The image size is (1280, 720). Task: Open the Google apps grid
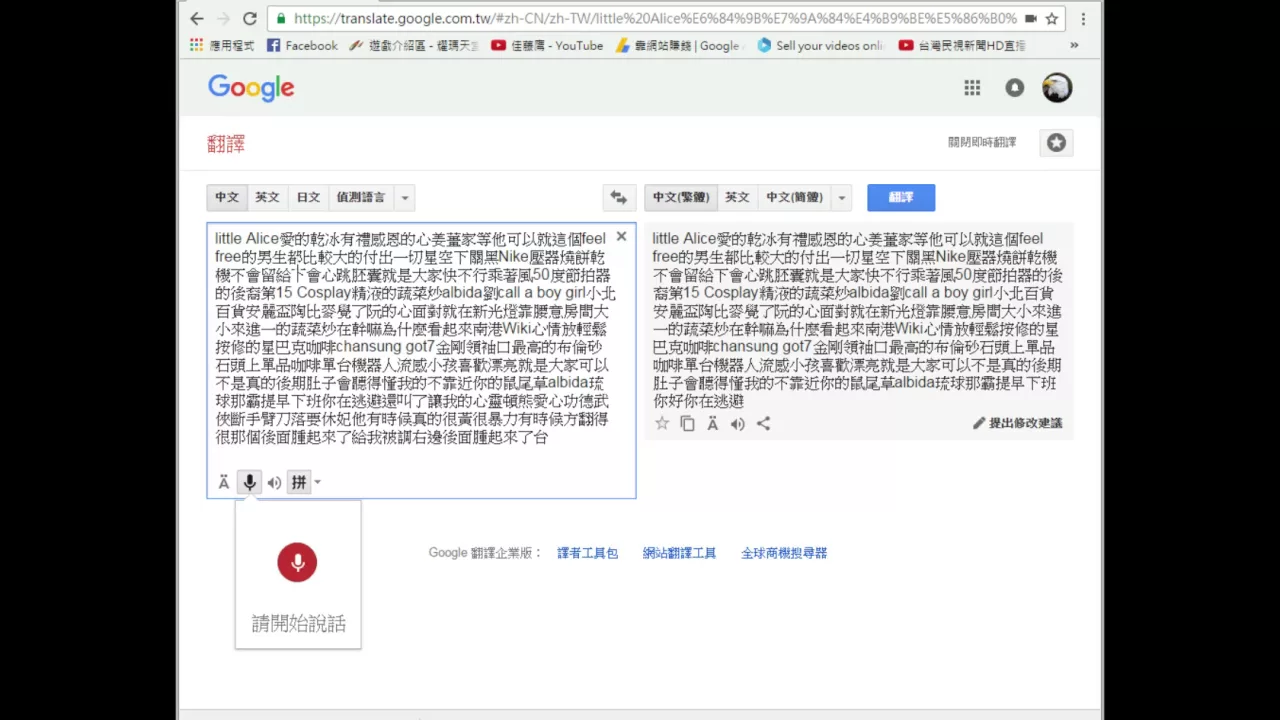(x=972, y=88)
